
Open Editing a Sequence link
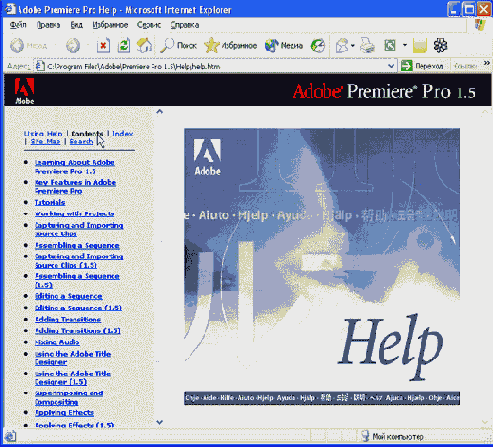(x=69, y=296)
